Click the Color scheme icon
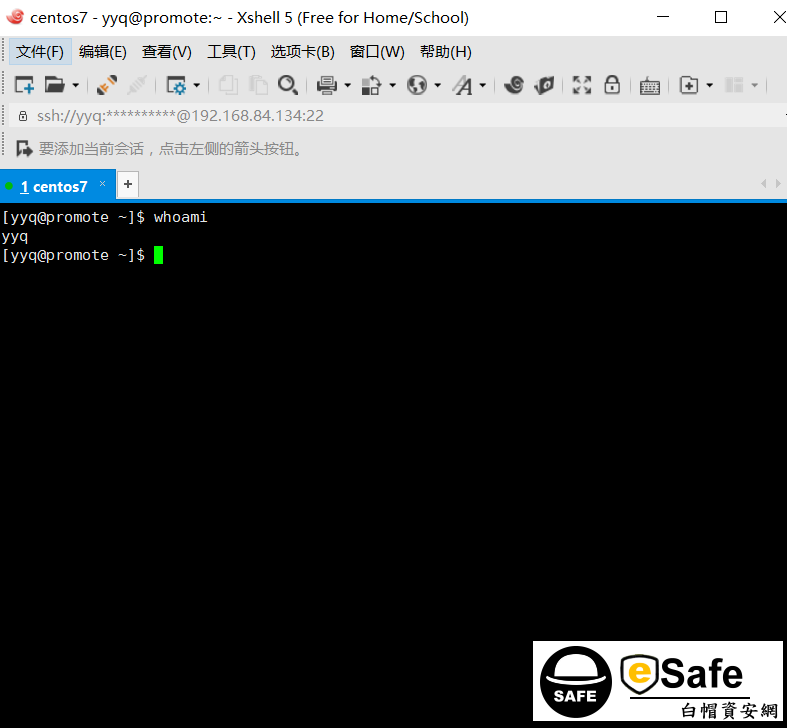 371,85
